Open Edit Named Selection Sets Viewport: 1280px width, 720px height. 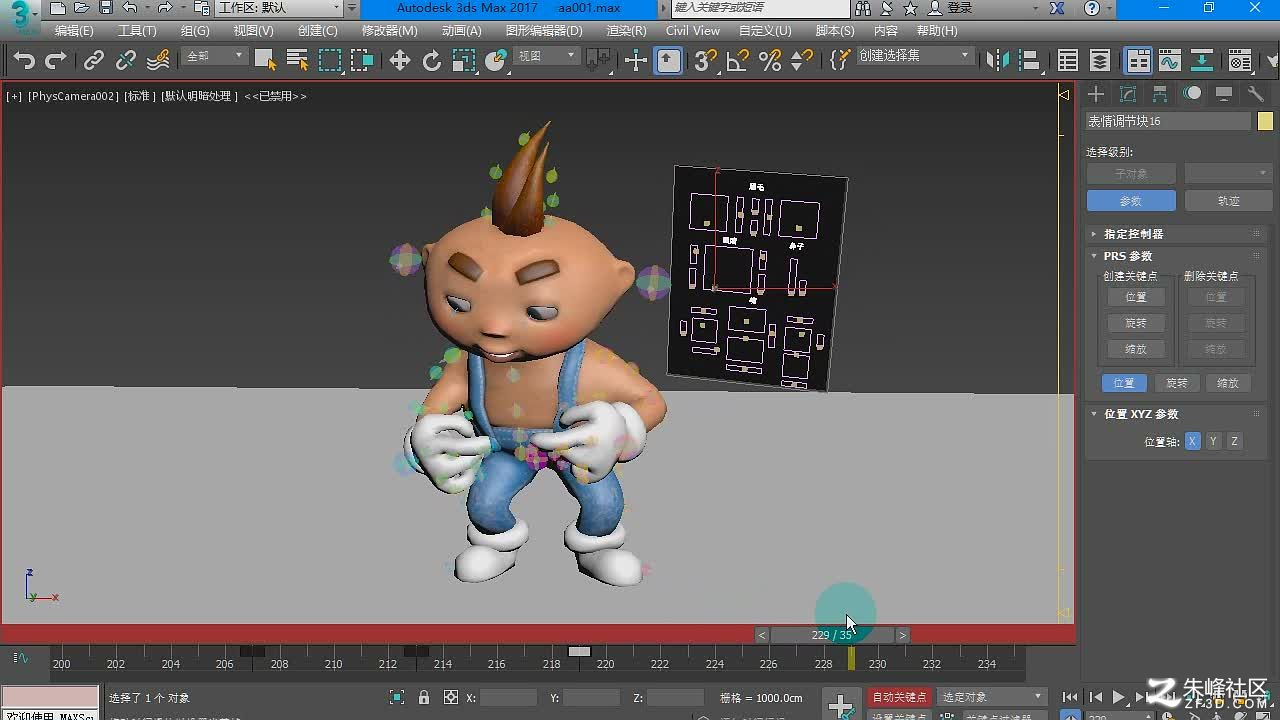839,61
